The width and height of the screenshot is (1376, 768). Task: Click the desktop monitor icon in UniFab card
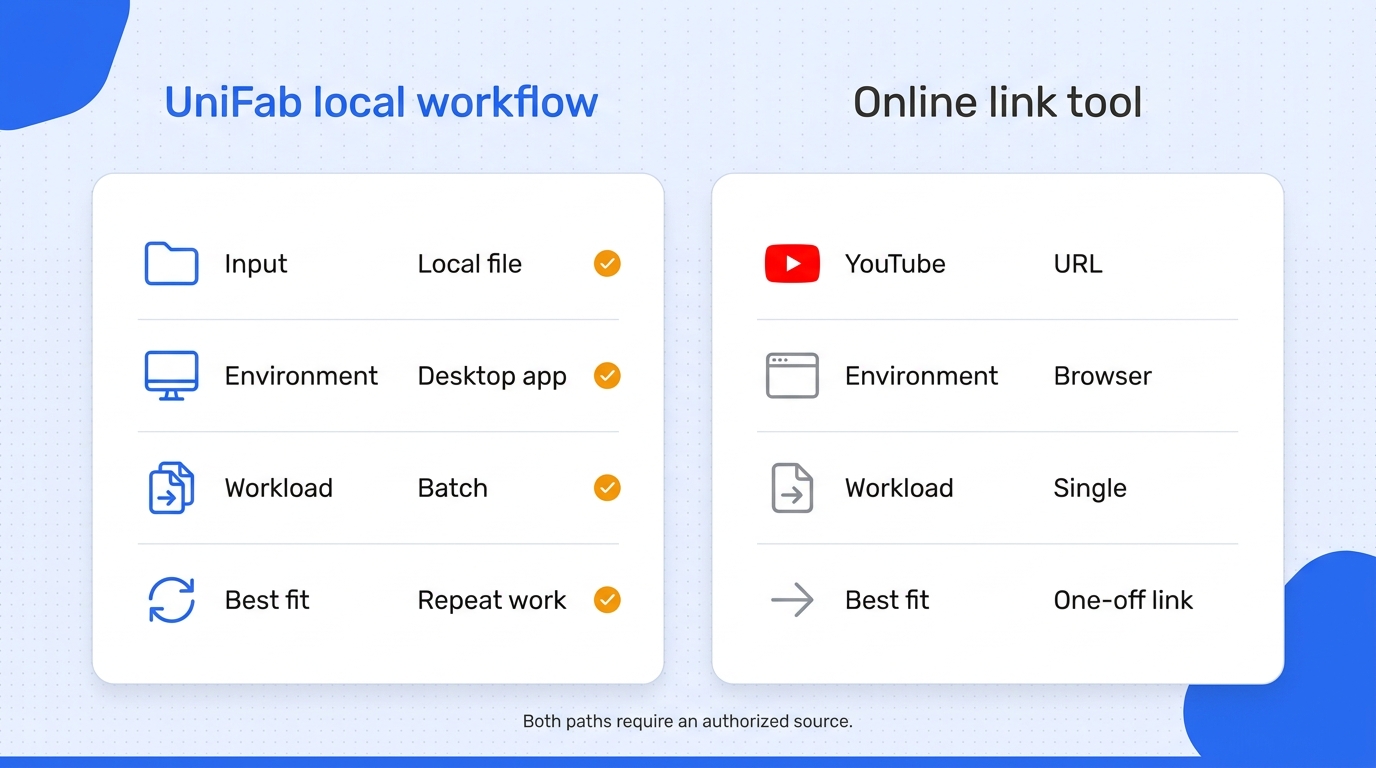[x=171, y=376]
